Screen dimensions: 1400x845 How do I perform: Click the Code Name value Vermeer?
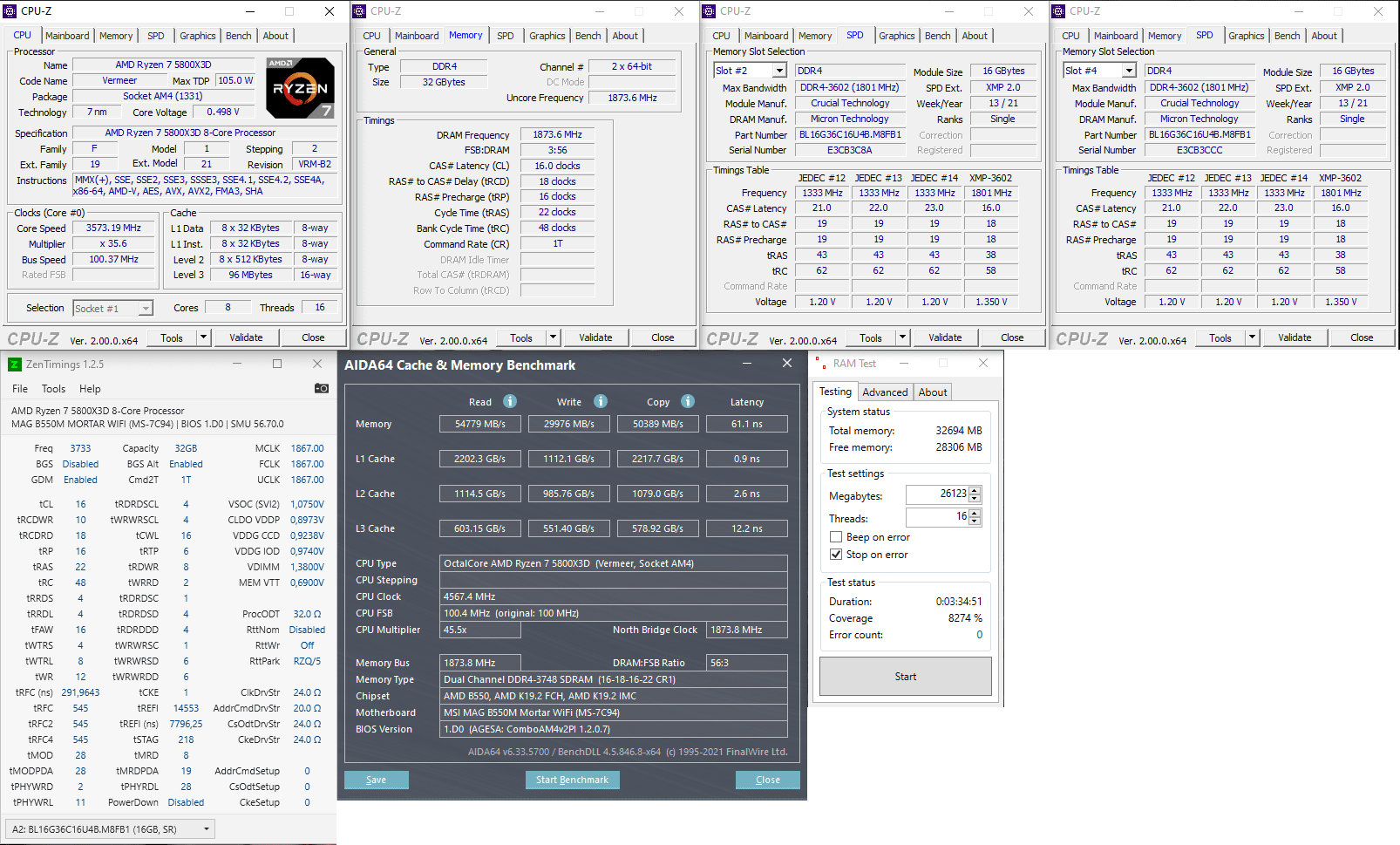pos(119,80)
